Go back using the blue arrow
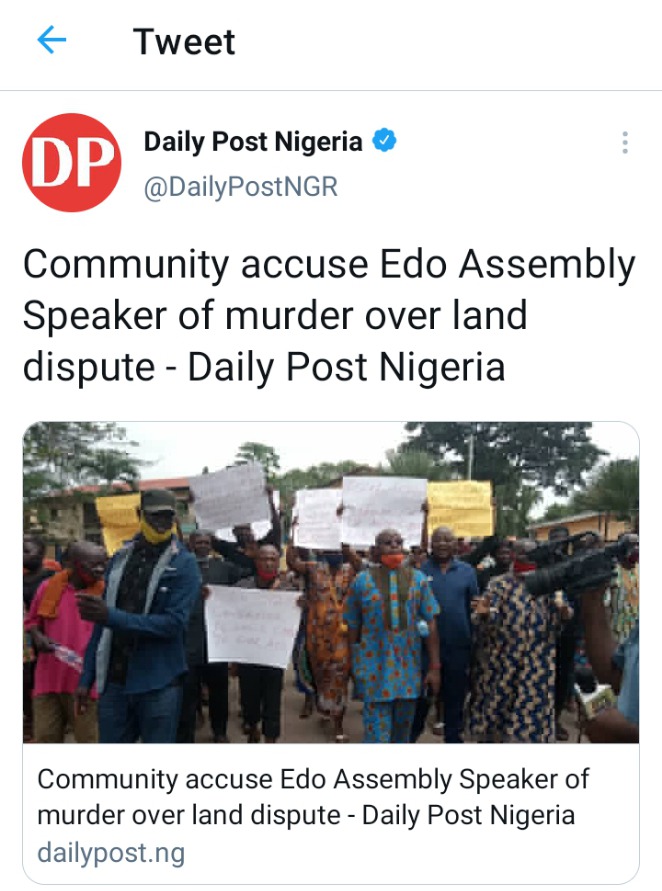Screen dimensions: 662x891 coord(52,40)
